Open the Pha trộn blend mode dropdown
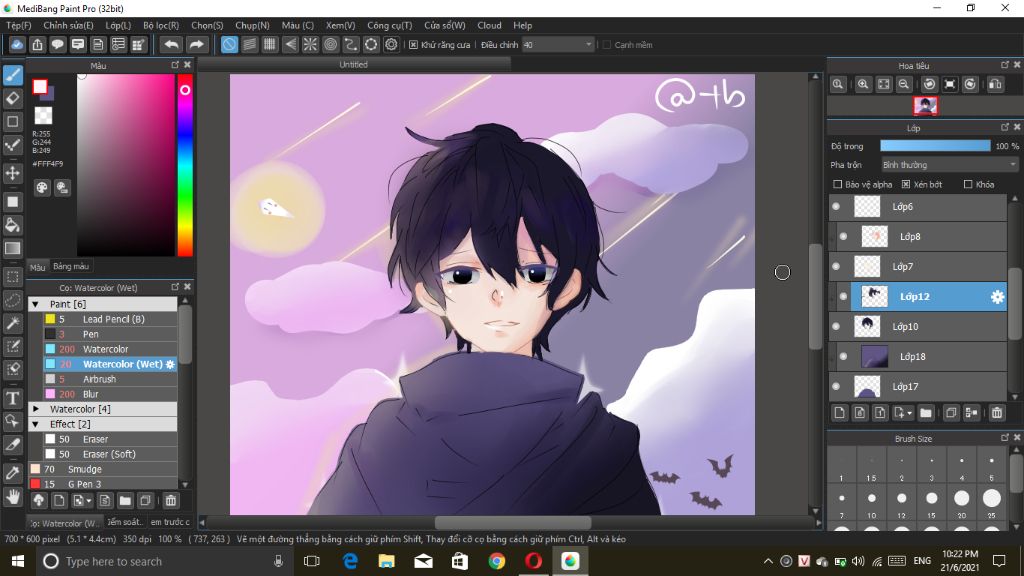The height and width of the screenshot is (576, 1024). point(950,165)
